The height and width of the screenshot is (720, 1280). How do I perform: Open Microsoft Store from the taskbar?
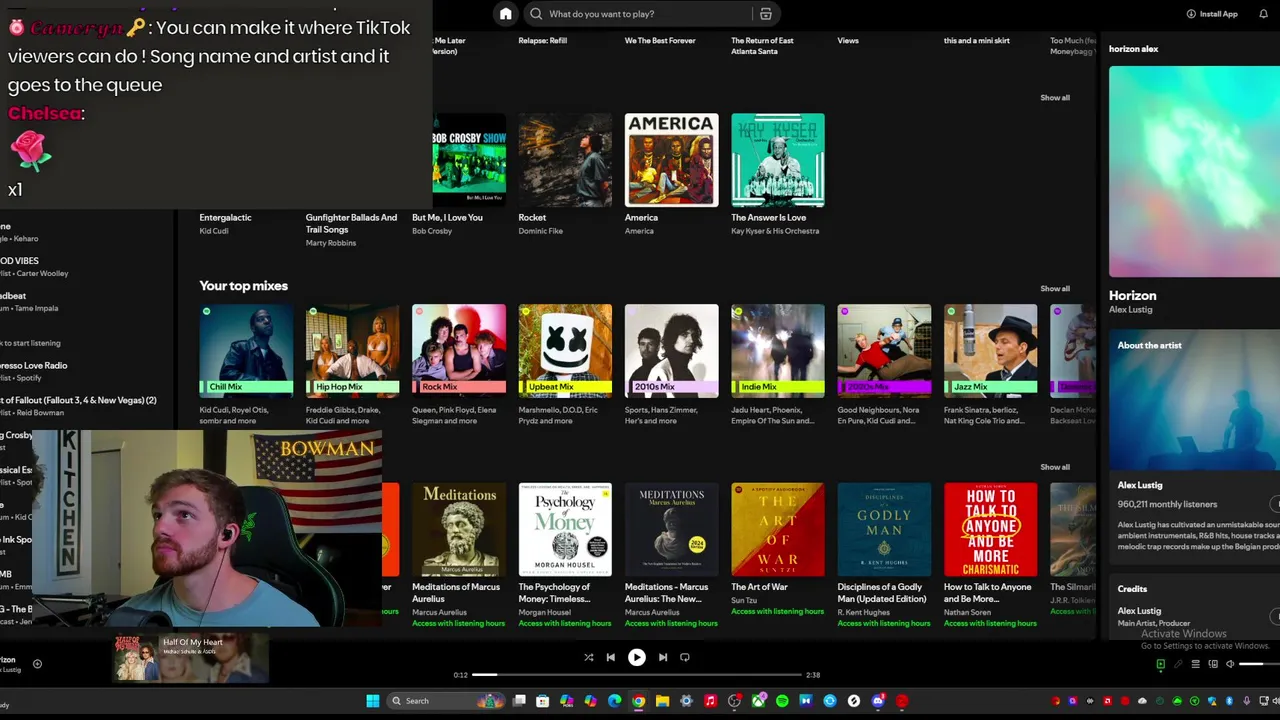pyautogui.click(x=542, y=701)
